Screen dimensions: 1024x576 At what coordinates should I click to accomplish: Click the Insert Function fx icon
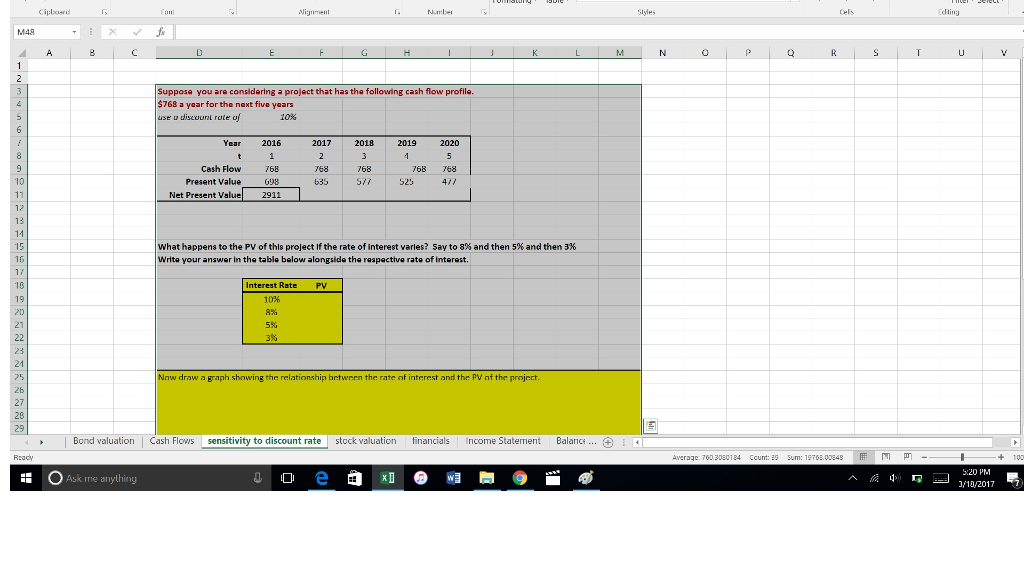coord(161,32)
